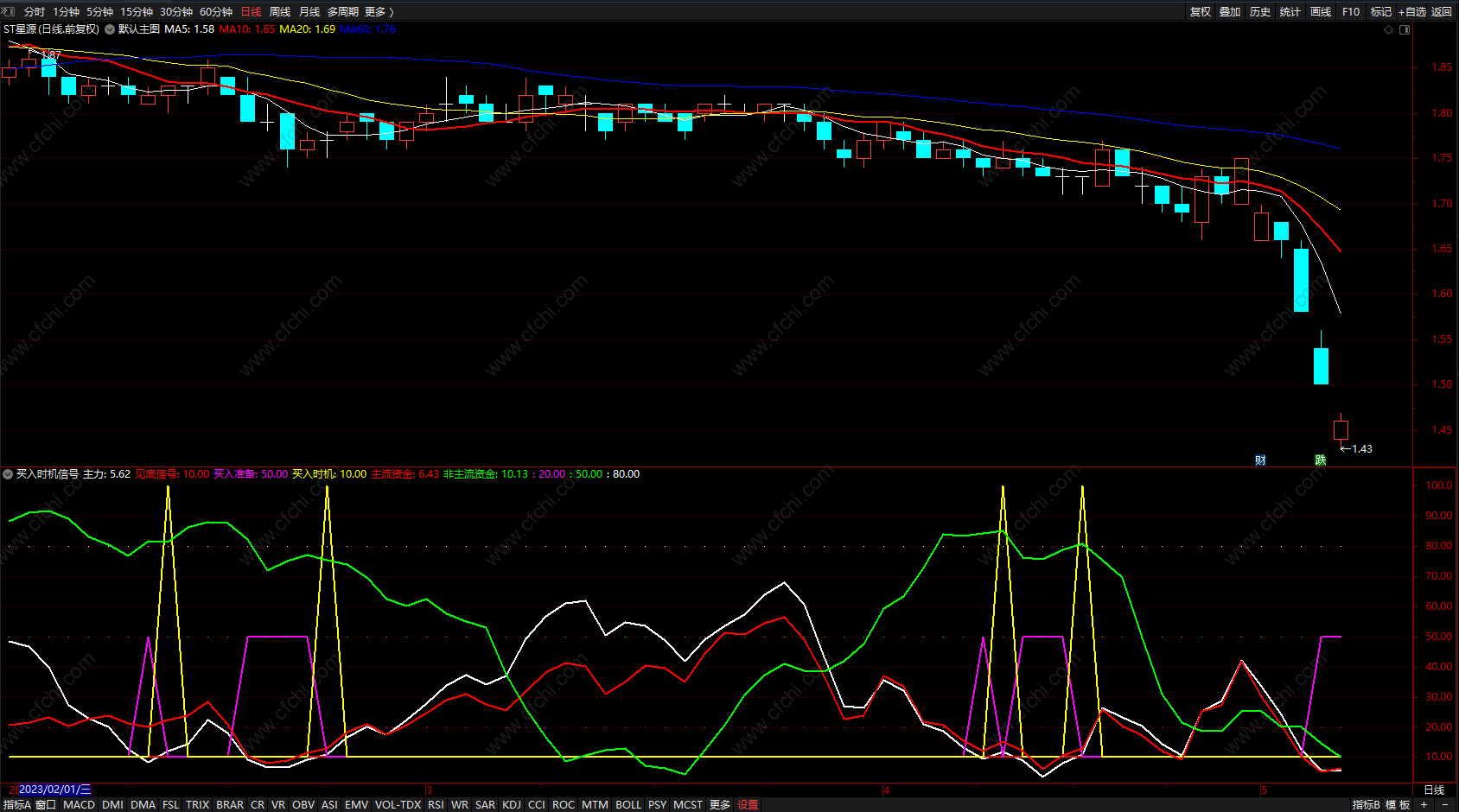
Task: Click the collapse panel icon at top left
Action: point(9,11)
